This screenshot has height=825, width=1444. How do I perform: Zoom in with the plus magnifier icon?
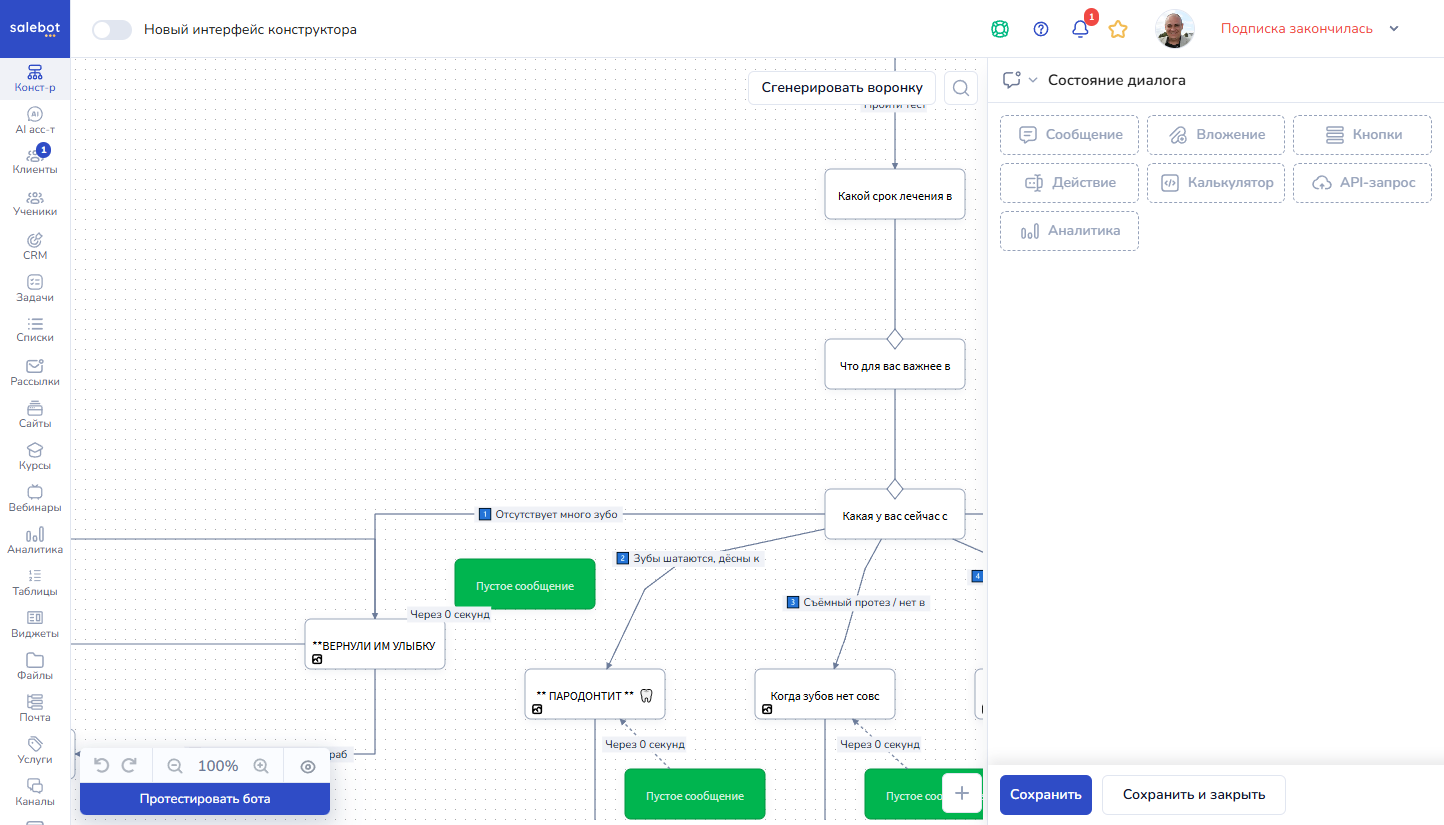pos(261,766)
